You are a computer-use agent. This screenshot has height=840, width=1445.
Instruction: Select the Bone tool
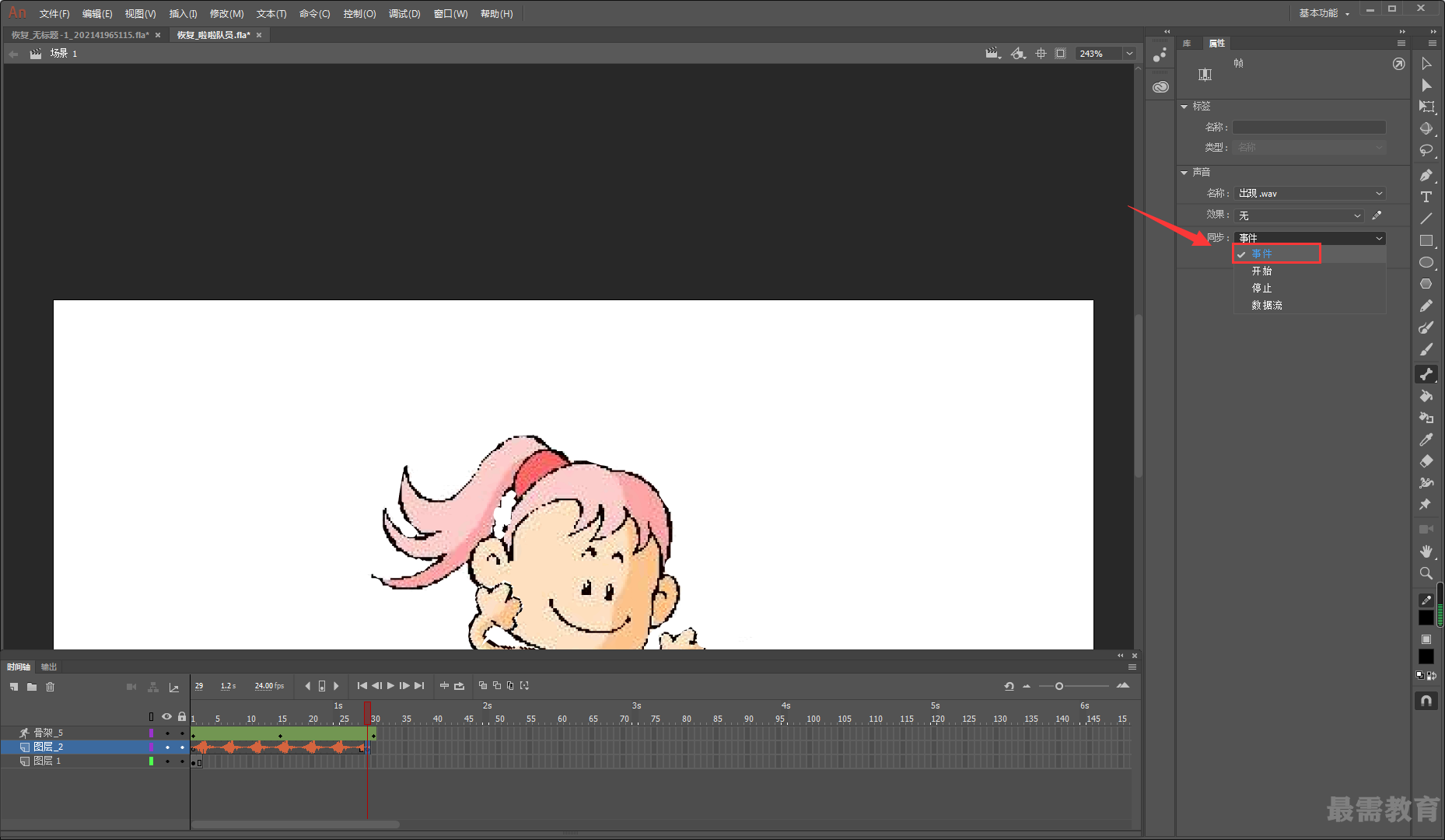point(1426,374)
